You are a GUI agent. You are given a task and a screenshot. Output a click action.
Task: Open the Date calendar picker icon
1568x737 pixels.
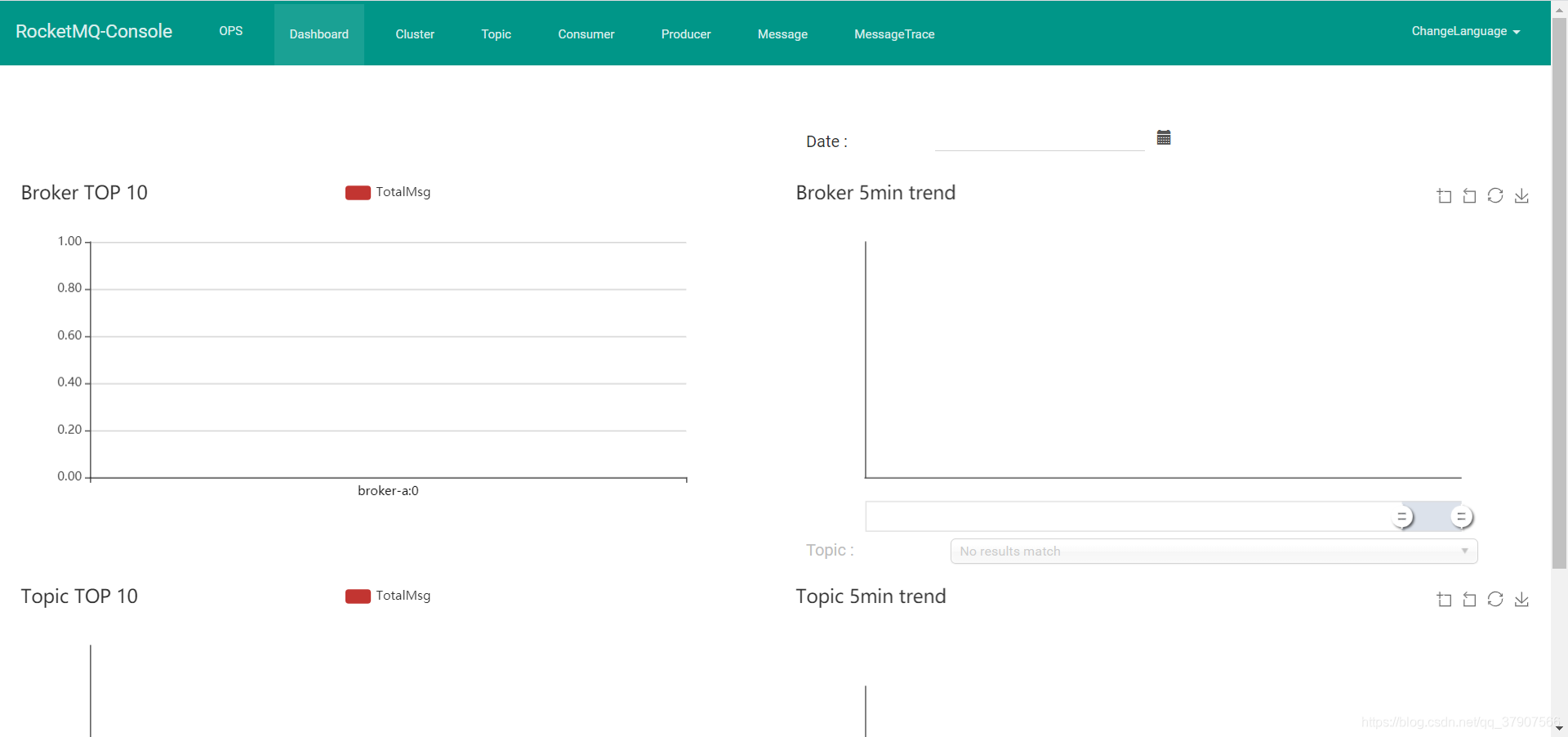pyautogui.click(x=1164, y=137)
